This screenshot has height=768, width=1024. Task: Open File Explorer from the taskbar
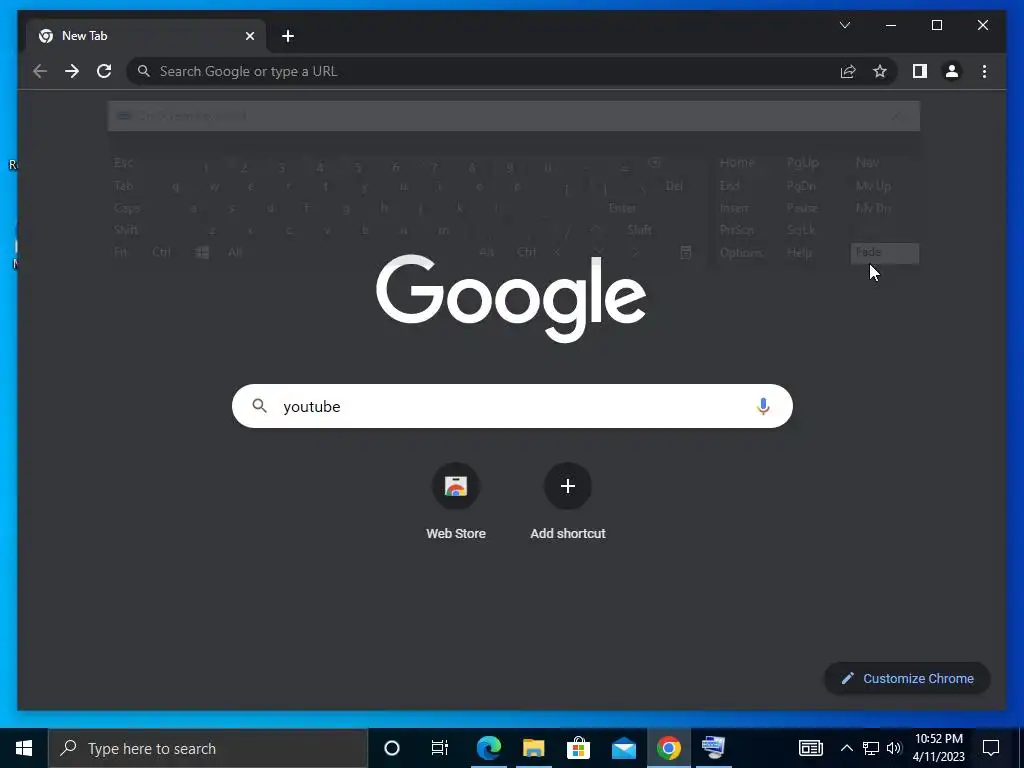534,748
